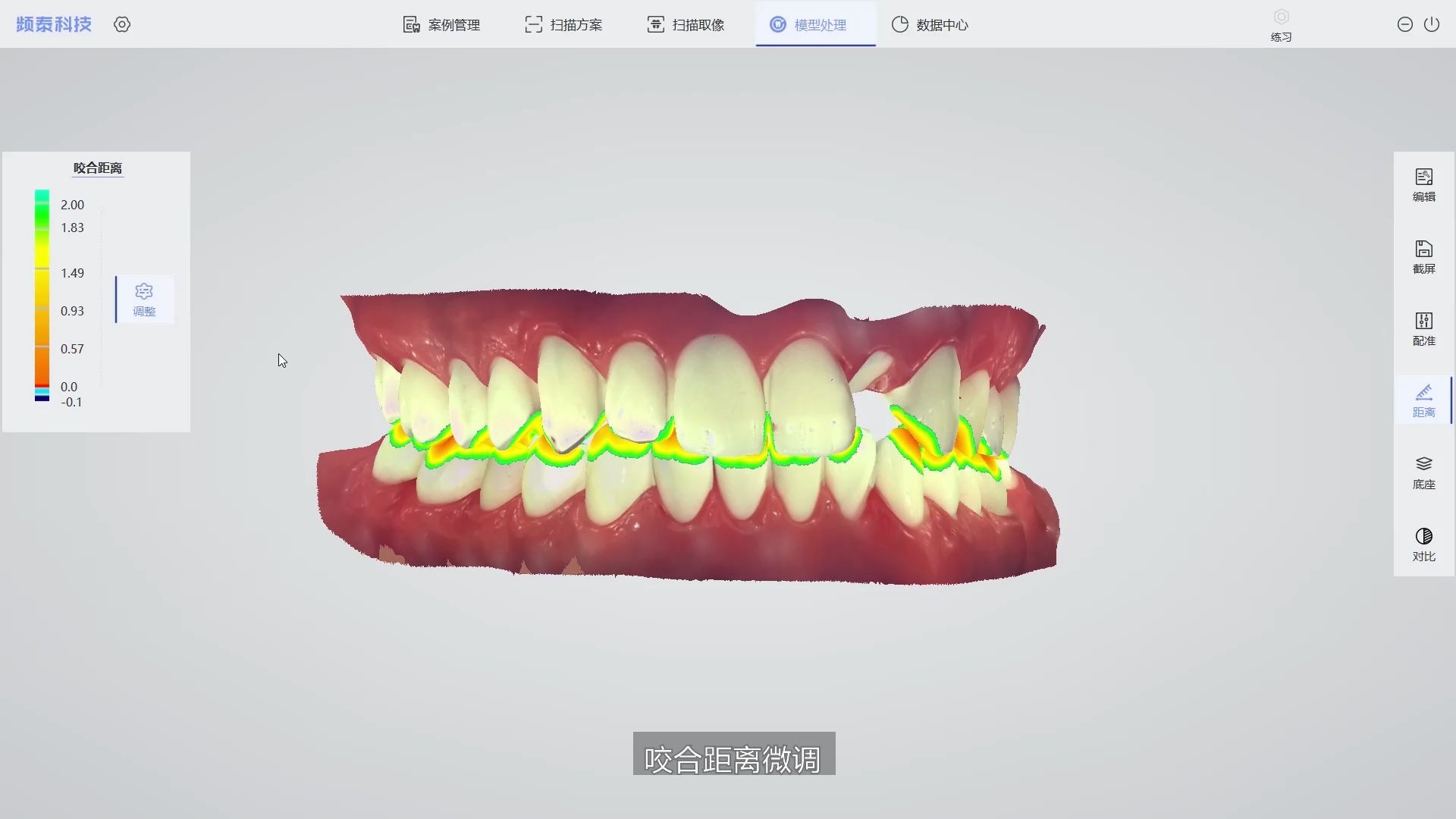The width and height of the screenshot is (1456, 819).
Task: Click the 咬合距离 color scale bar
Action: click(x=42, y=295)
